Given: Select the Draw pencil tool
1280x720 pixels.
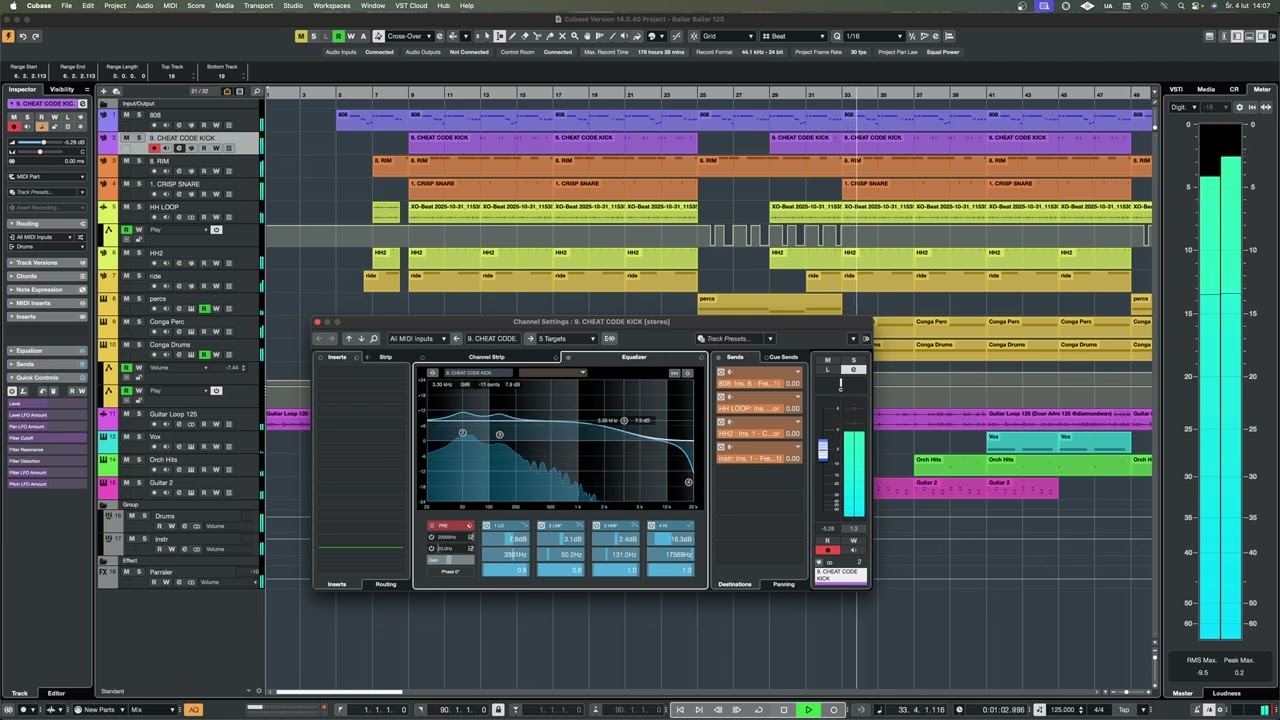Looking at the screenshot, I should click(512, 36).
